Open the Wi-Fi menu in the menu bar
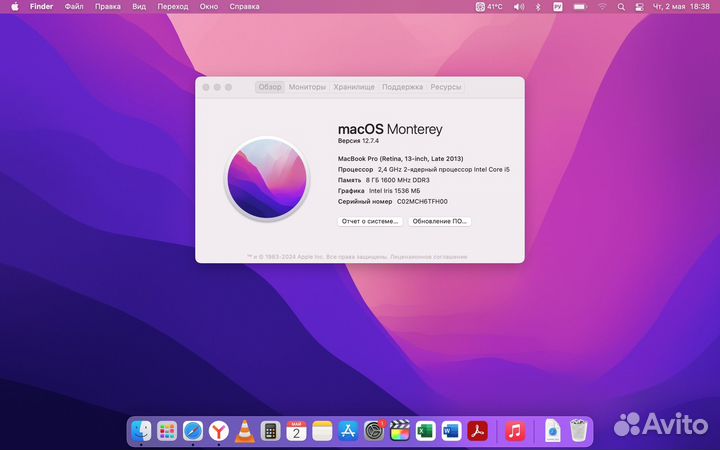This screenshot has width=720, height=450. tap(602, 6)
